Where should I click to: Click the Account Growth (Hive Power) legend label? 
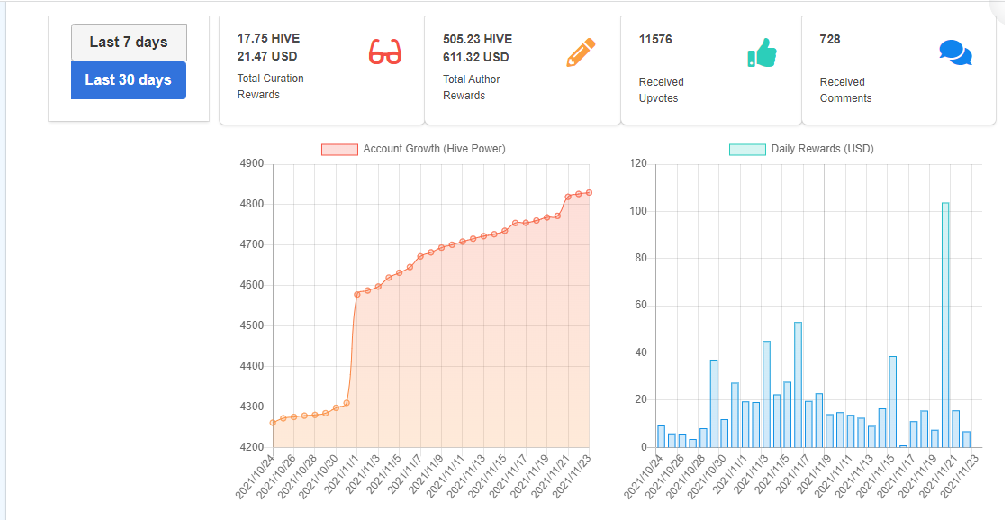click(435, 149)
